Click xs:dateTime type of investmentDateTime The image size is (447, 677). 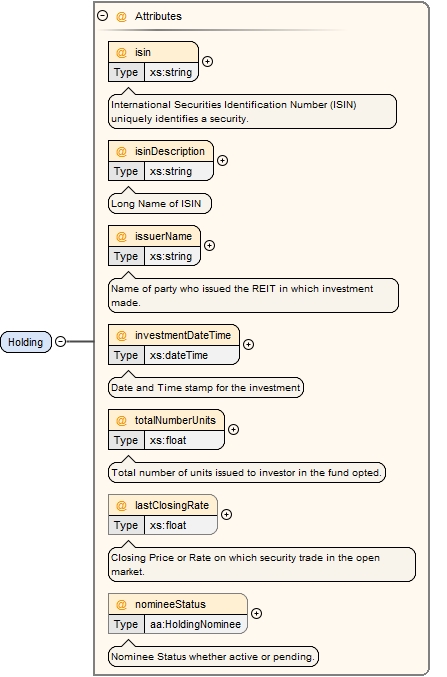pos(179,355)
